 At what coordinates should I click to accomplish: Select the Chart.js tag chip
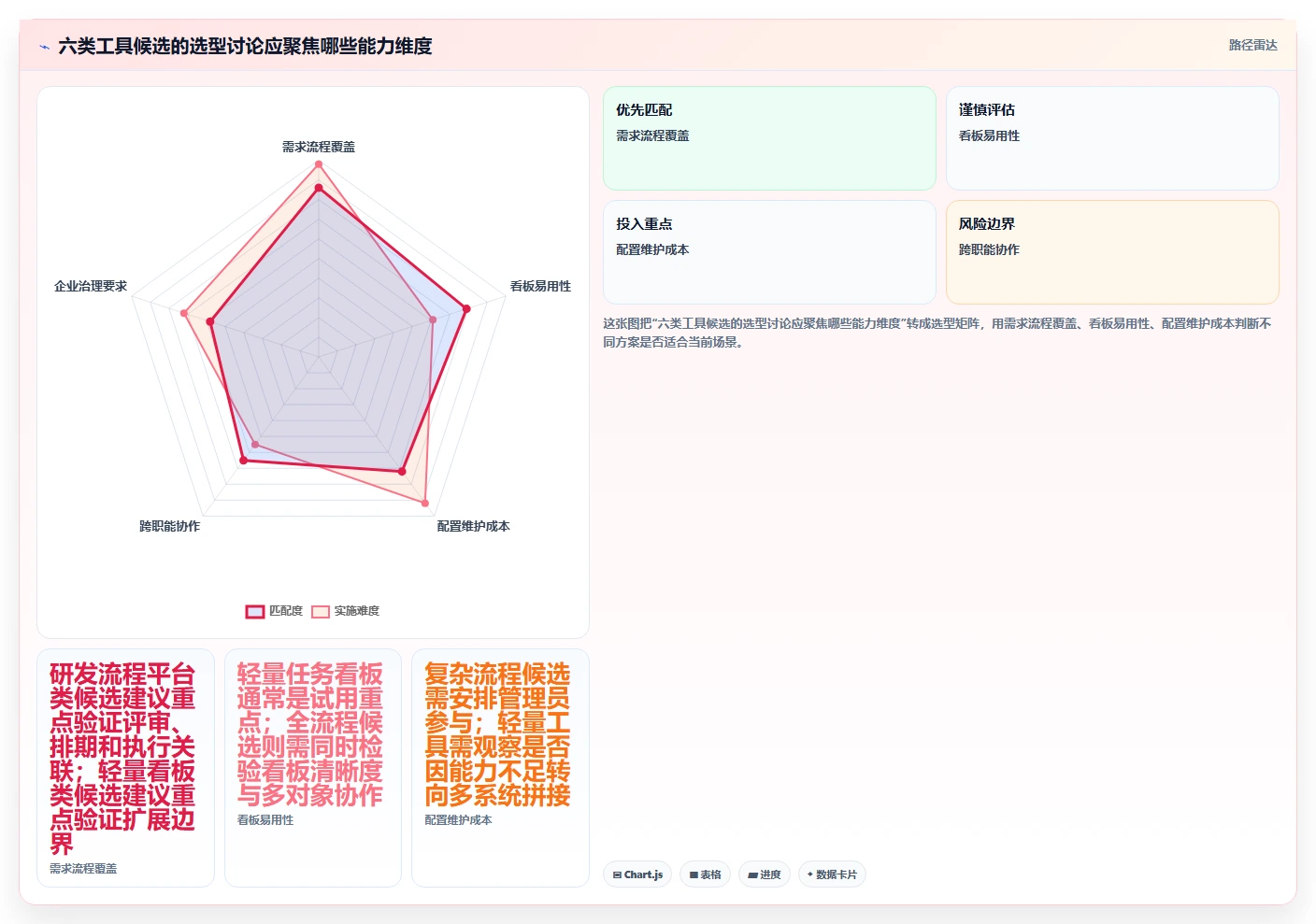[x=637, y=874]
